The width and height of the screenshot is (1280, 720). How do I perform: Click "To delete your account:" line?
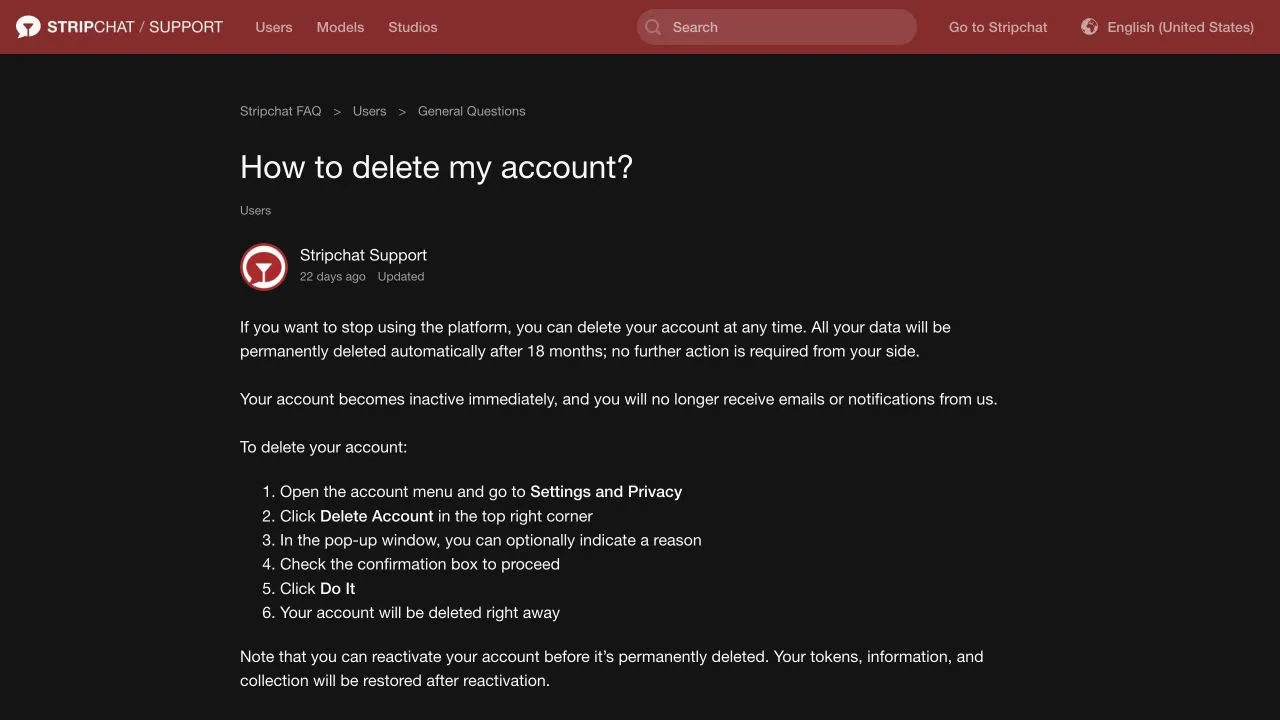(x=324, y=447)
